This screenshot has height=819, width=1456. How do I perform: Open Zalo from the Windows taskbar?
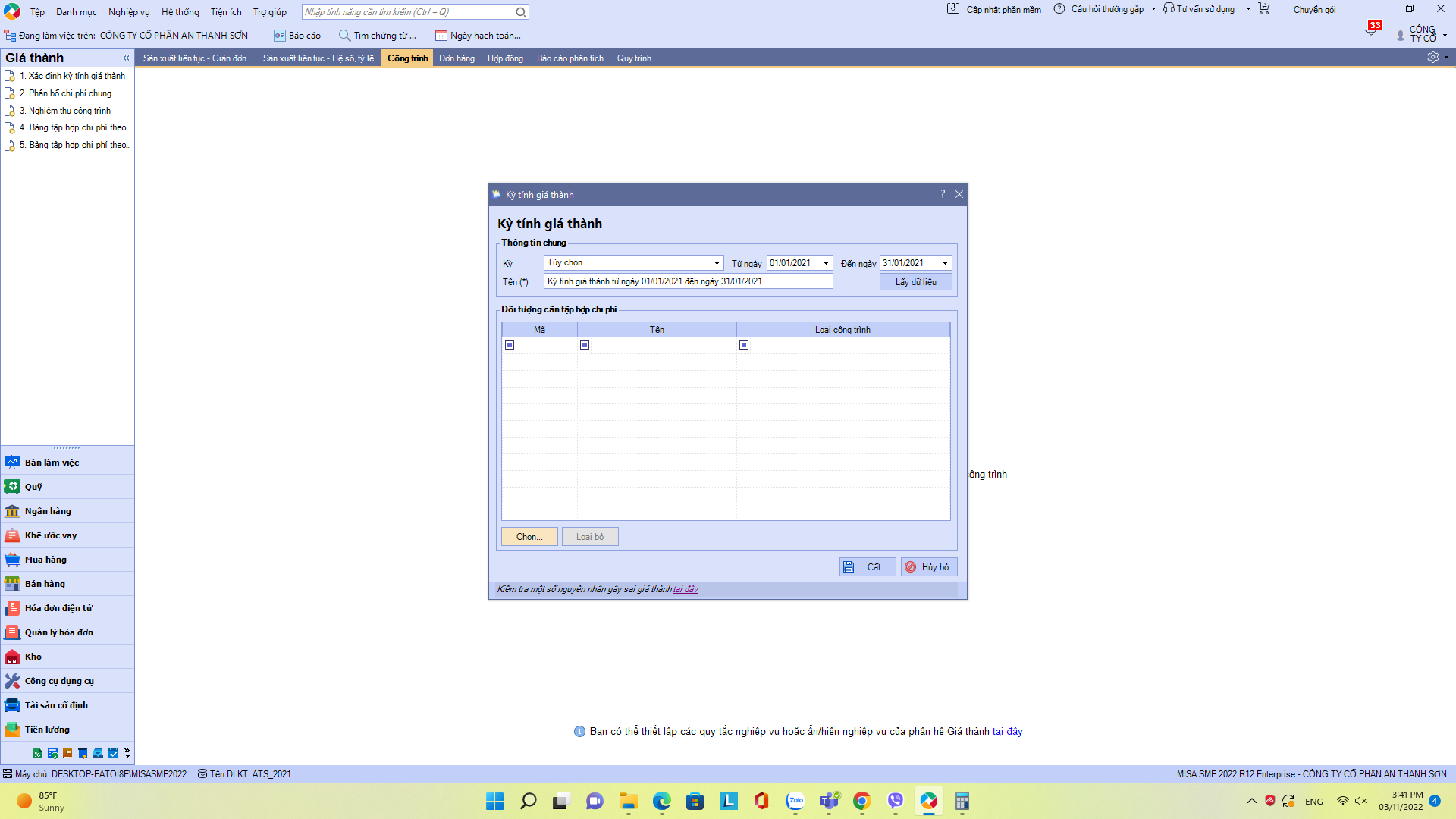pyautogui.click(x=795, y=801)
